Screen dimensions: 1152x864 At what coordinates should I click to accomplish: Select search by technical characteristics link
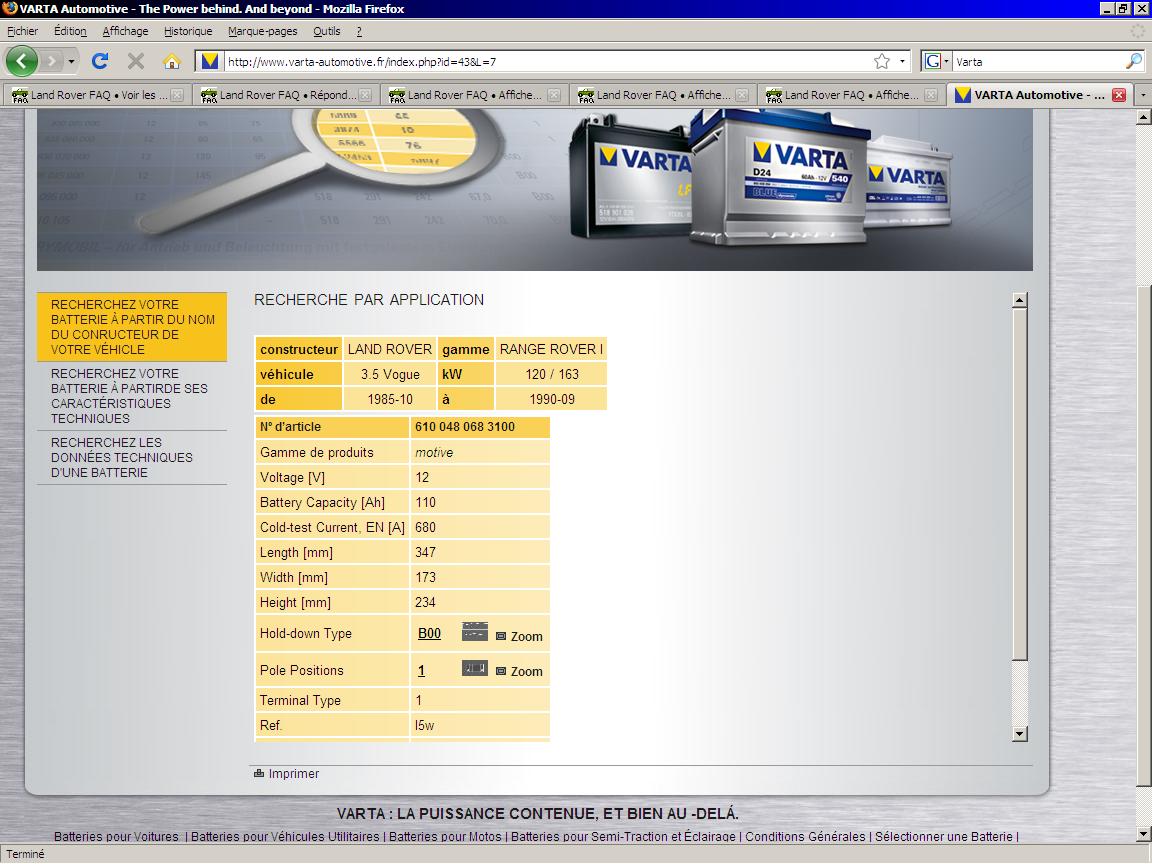coord(130,396)
